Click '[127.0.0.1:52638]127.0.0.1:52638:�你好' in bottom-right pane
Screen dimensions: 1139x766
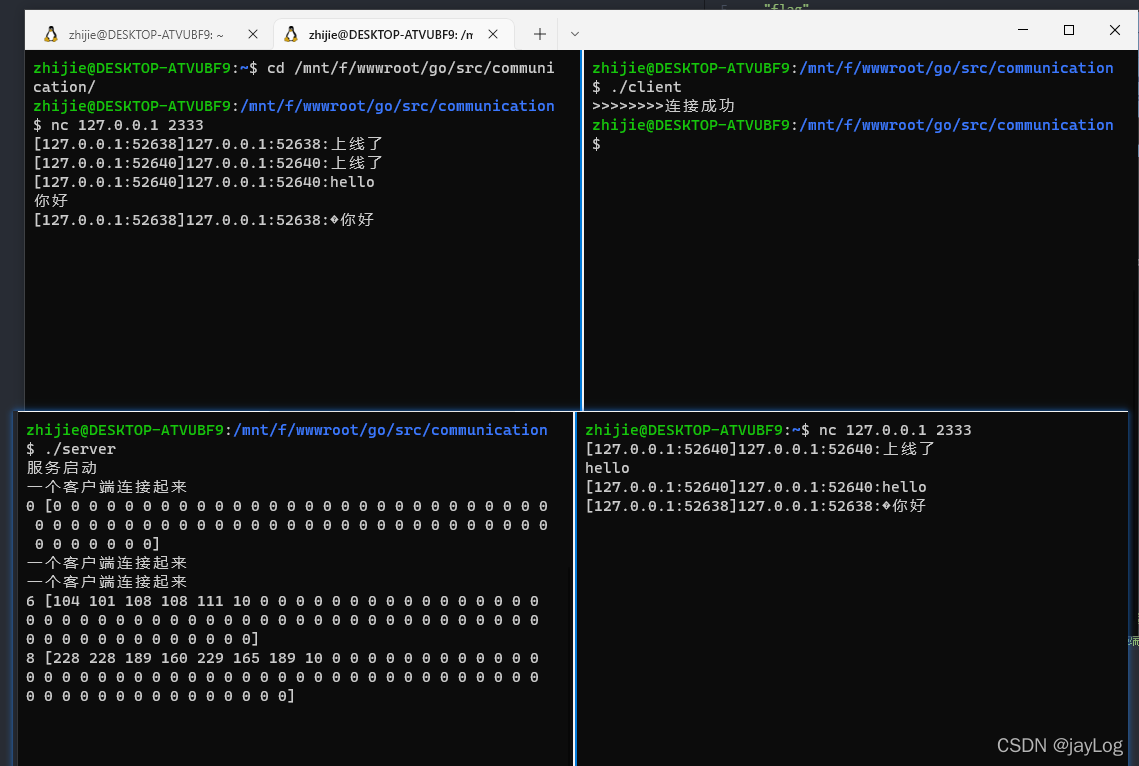[755, 505]
